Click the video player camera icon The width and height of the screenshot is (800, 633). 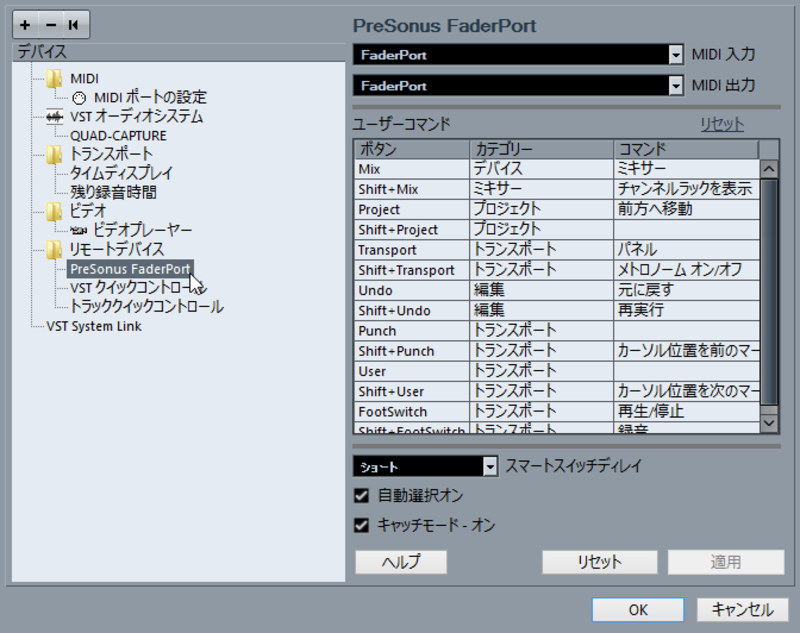(x=79, y=231)
